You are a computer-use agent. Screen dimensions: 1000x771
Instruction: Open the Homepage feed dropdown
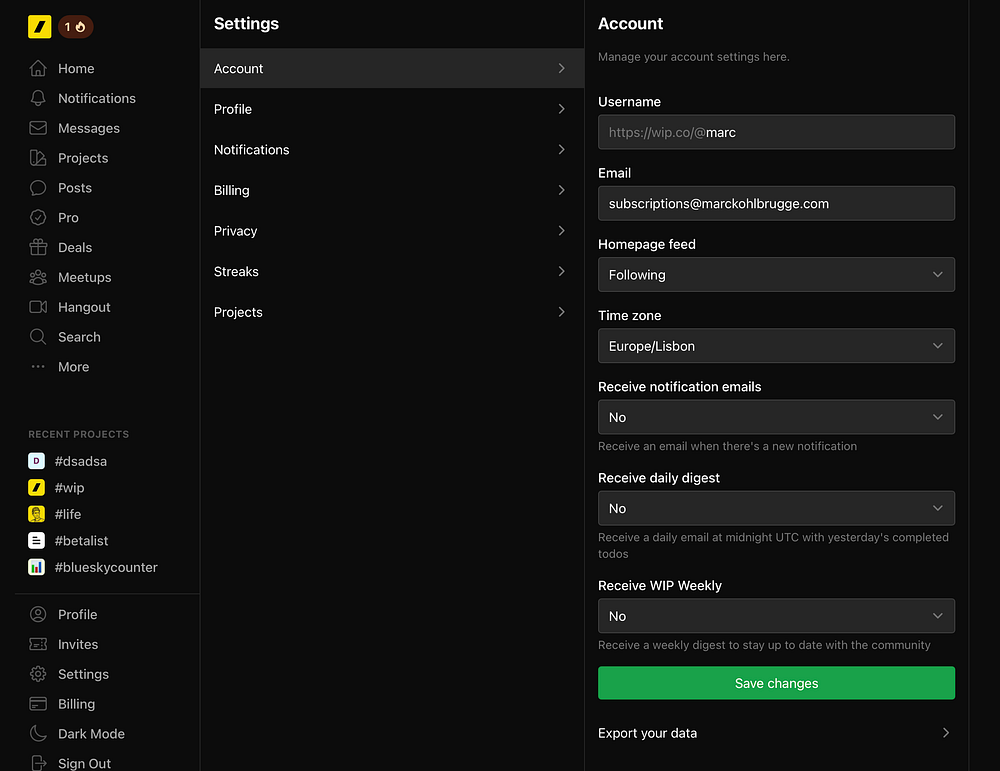pyautogui.click(x=776, y=275)
